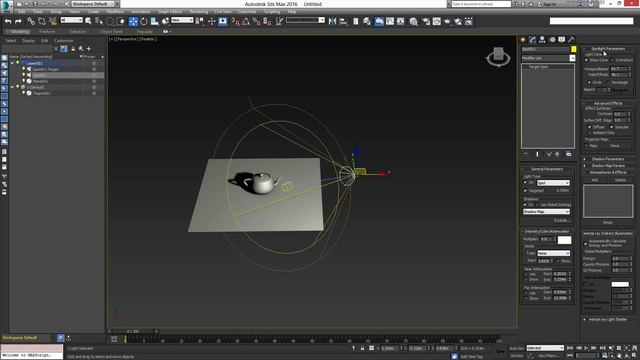Open the Create command panel tab
This screenshot has height=360, width=640.
[523, 40]
